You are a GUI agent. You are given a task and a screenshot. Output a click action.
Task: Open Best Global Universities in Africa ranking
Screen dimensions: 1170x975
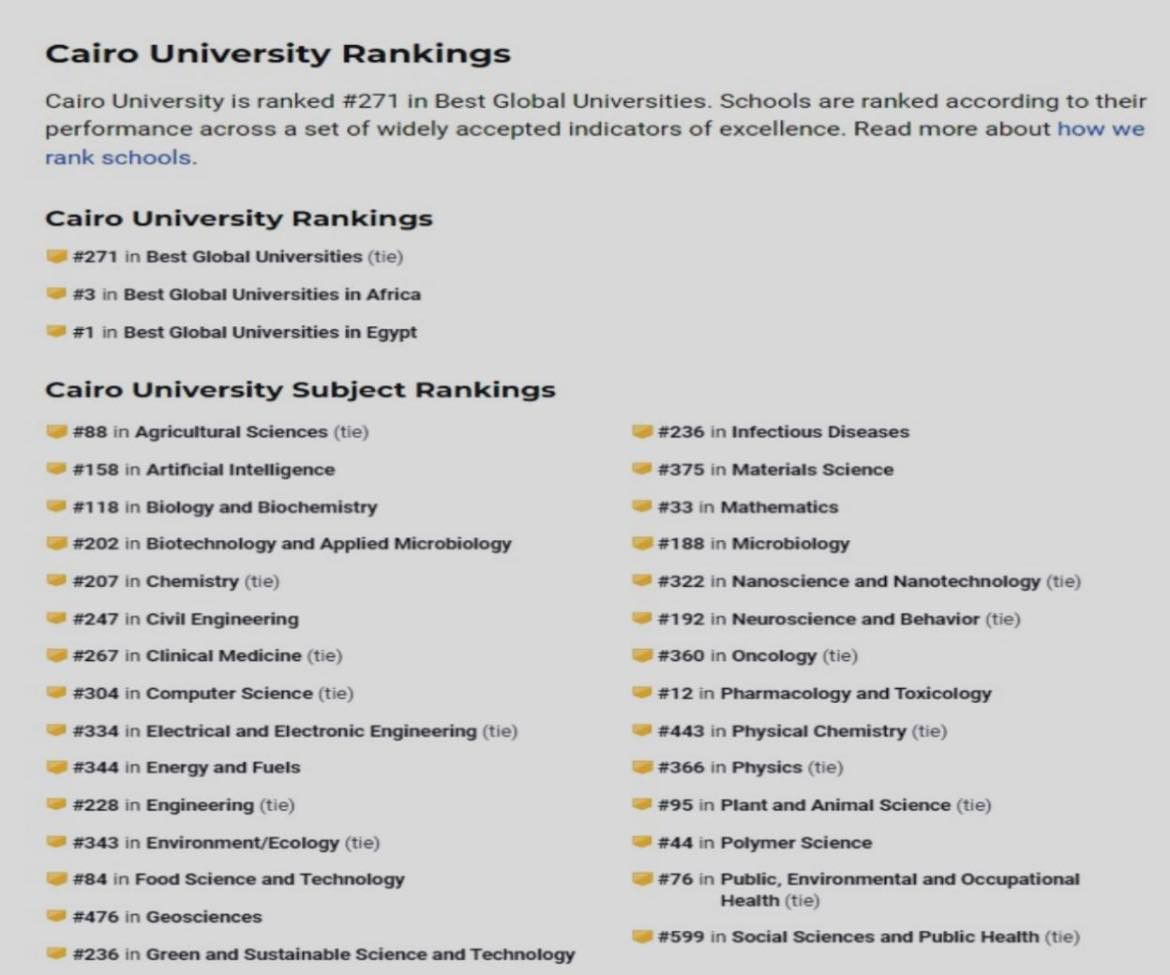pos(271,295)
